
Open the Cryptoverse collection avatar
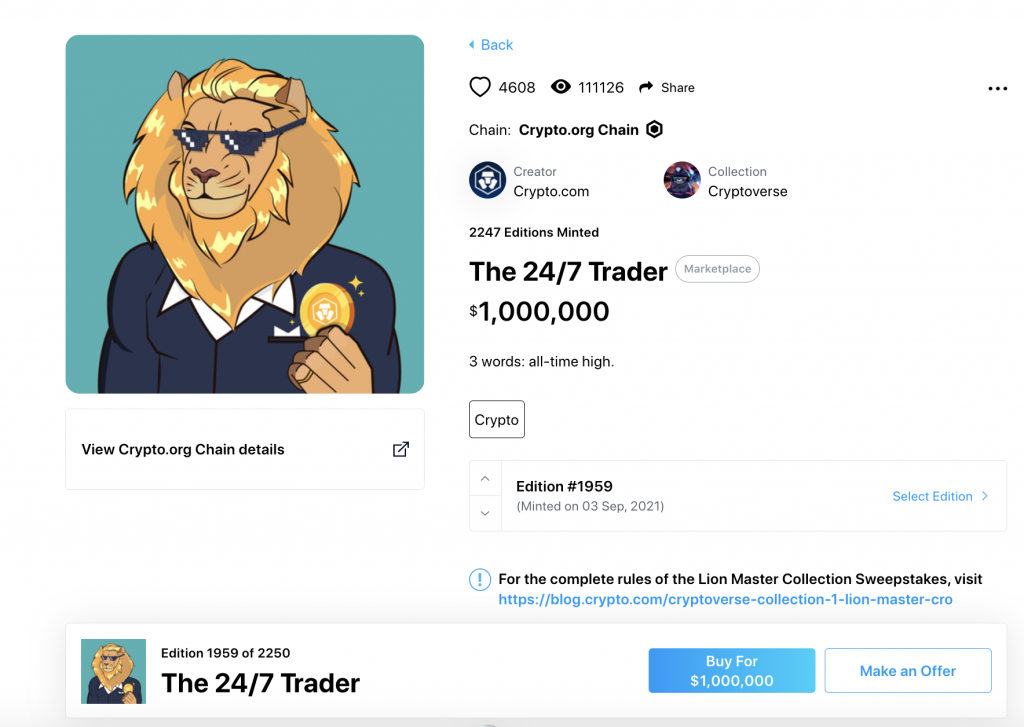pos(682,180)
